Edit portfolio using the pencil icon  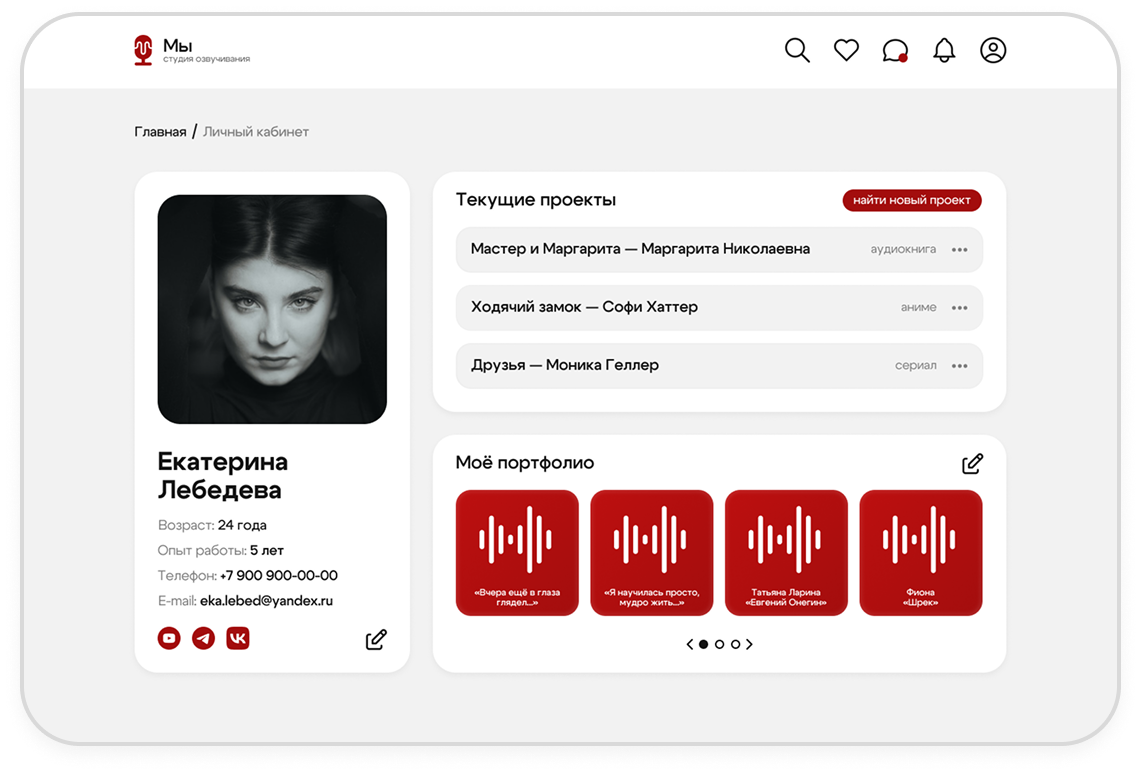pos(972,464)
